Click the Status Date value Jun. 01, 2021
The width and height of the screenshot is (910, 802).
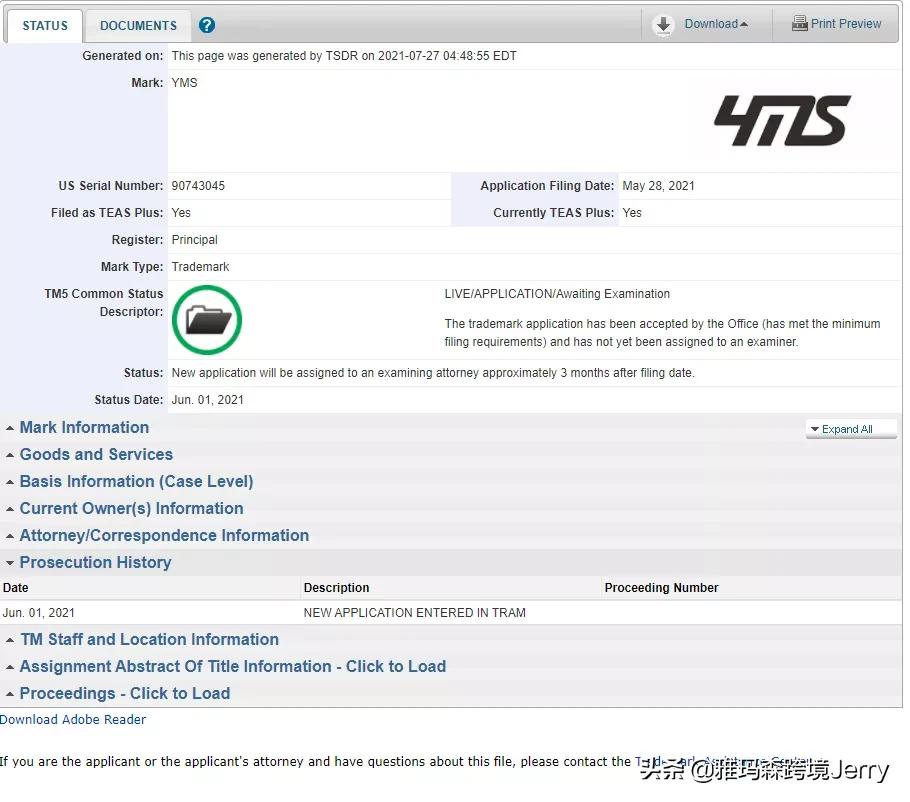[x=207, y=400]
